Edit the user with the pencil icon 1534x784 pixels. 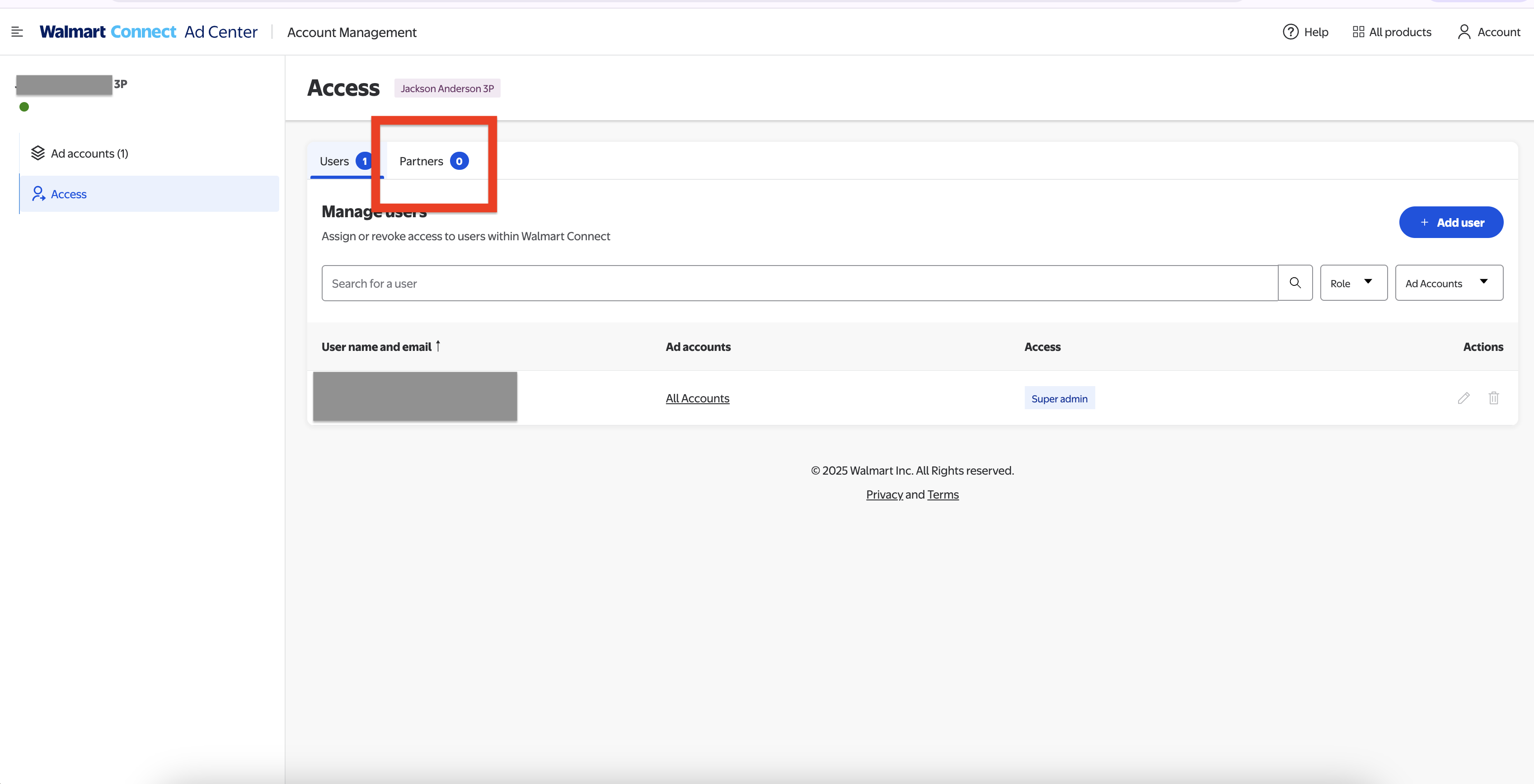1464,398
